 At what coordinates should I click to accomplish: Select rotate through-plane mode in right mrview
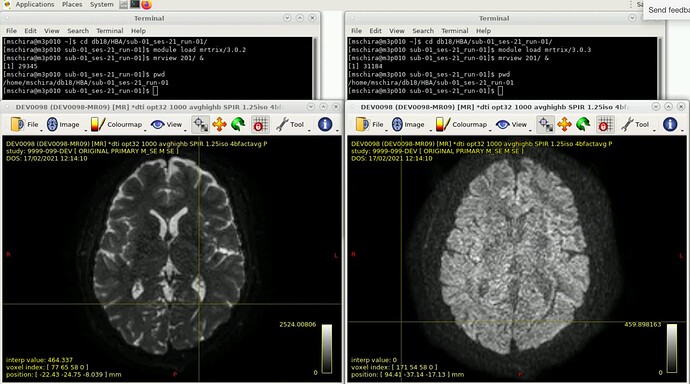[583, 124]
